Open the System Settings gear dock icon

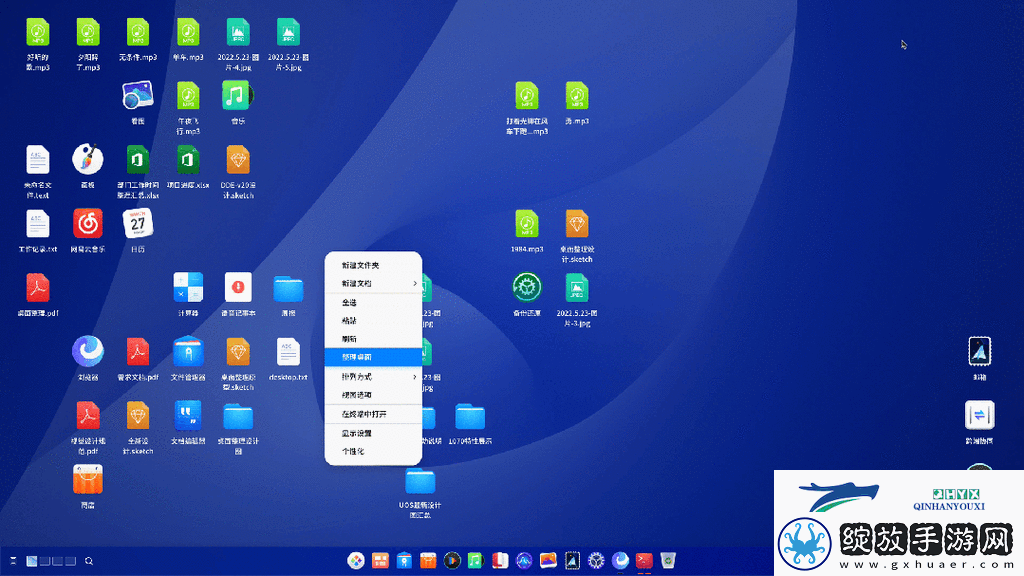click(596, 560)
